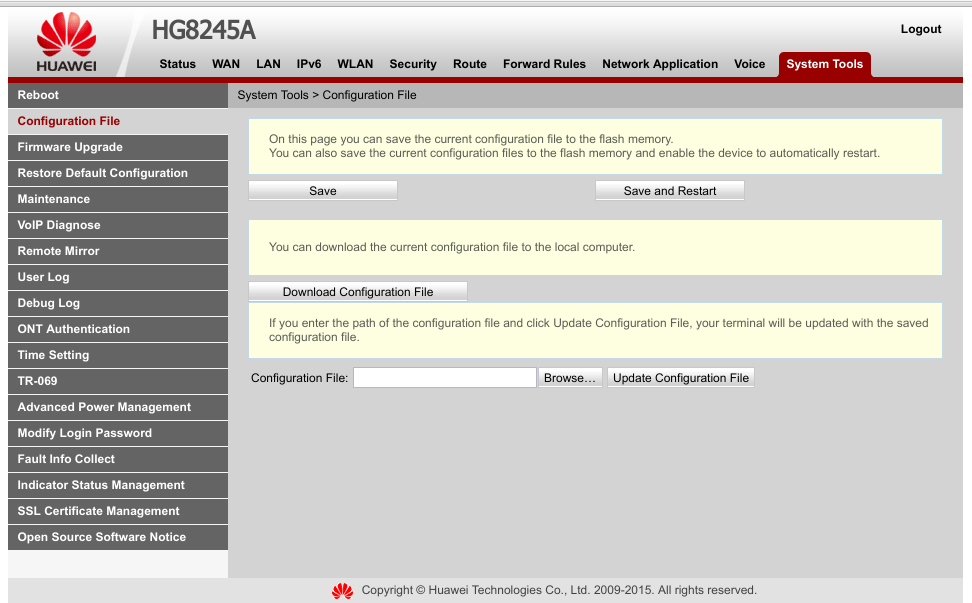The height and width of the screenshot is (603, 972).
Task: Focus the Configuration File path field
Action: (444, 378)
